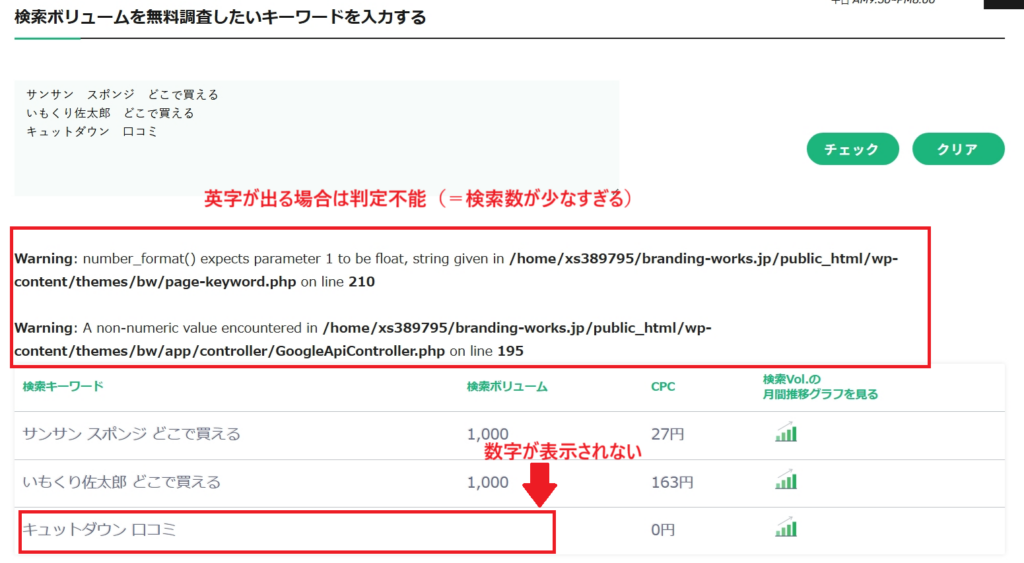1024x563 pixels.
Task: Click inside the keyword input text area
Action: pyautogui.click(x=316, y=138)
